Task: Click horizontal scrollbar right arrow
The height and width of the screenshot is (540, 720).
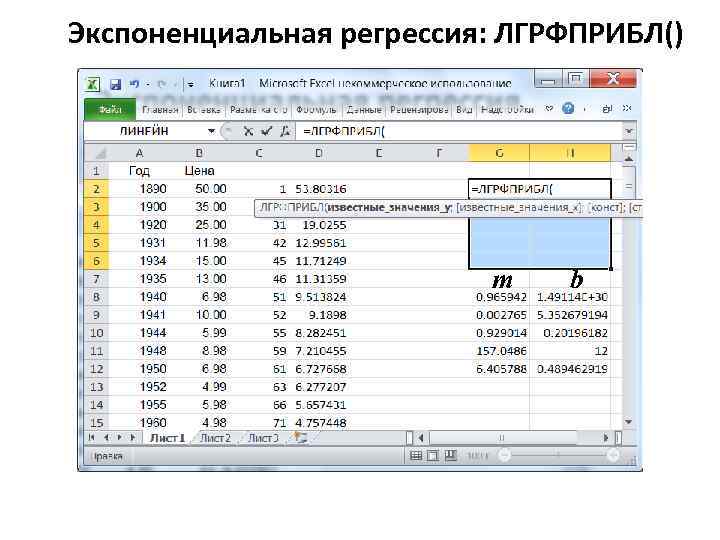Action: pos(606,439)
